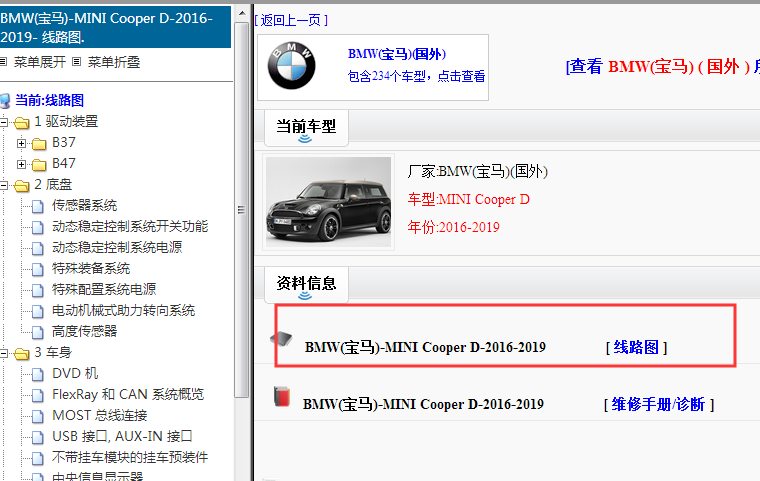Click the 菜单展开 list icon
This screenshot has width=760, height=481.
[x=3, y=62]
